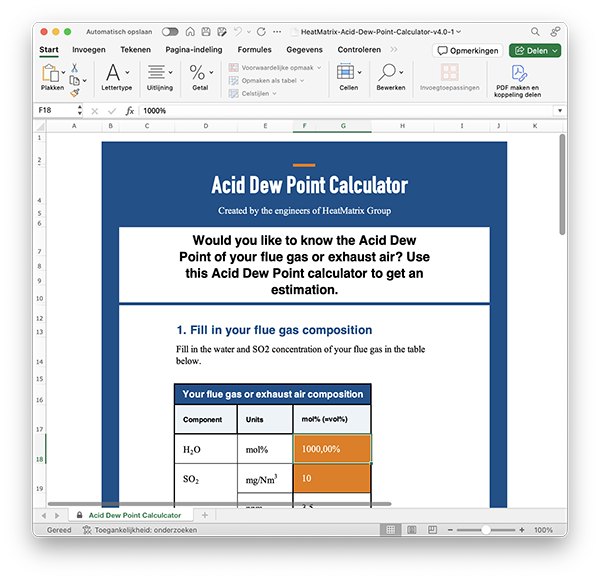The image size is (600, 580).
Task: Go to previous sheet arrow
Action: [44, 515]
